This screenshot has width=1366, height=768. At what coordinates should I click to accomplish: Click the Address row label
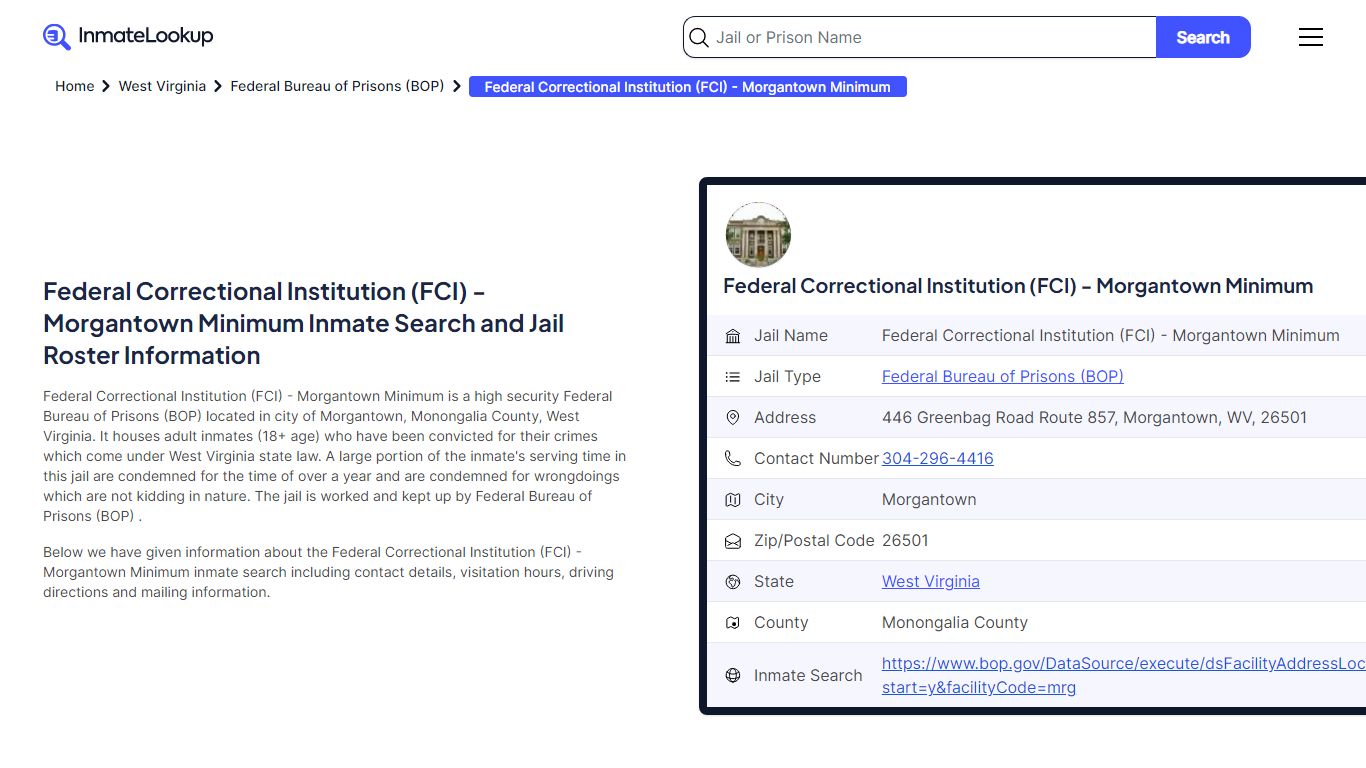(x=785, y=418)
